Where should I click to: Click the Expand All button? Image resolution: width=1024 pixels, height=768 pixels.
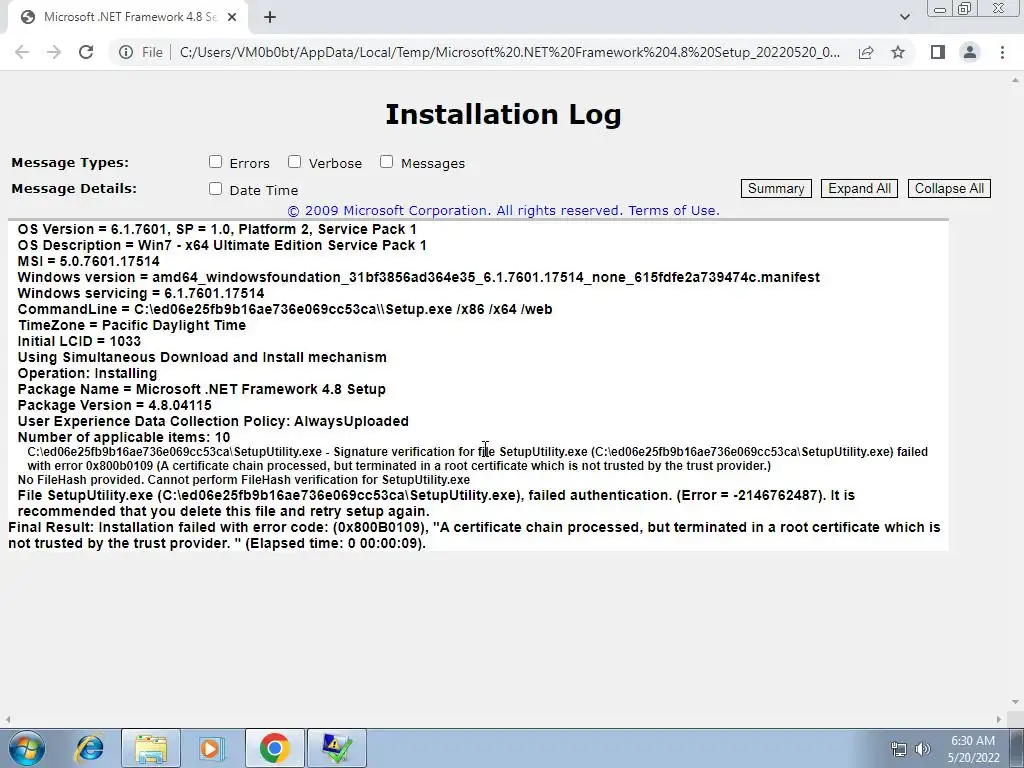[x=859, y=188]
